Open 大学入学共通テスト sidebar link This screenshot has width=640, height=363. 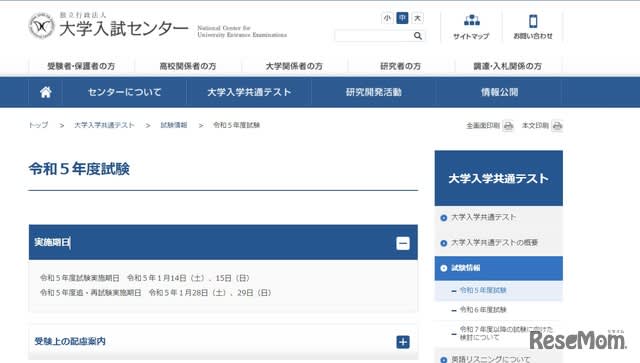point(483,217)
